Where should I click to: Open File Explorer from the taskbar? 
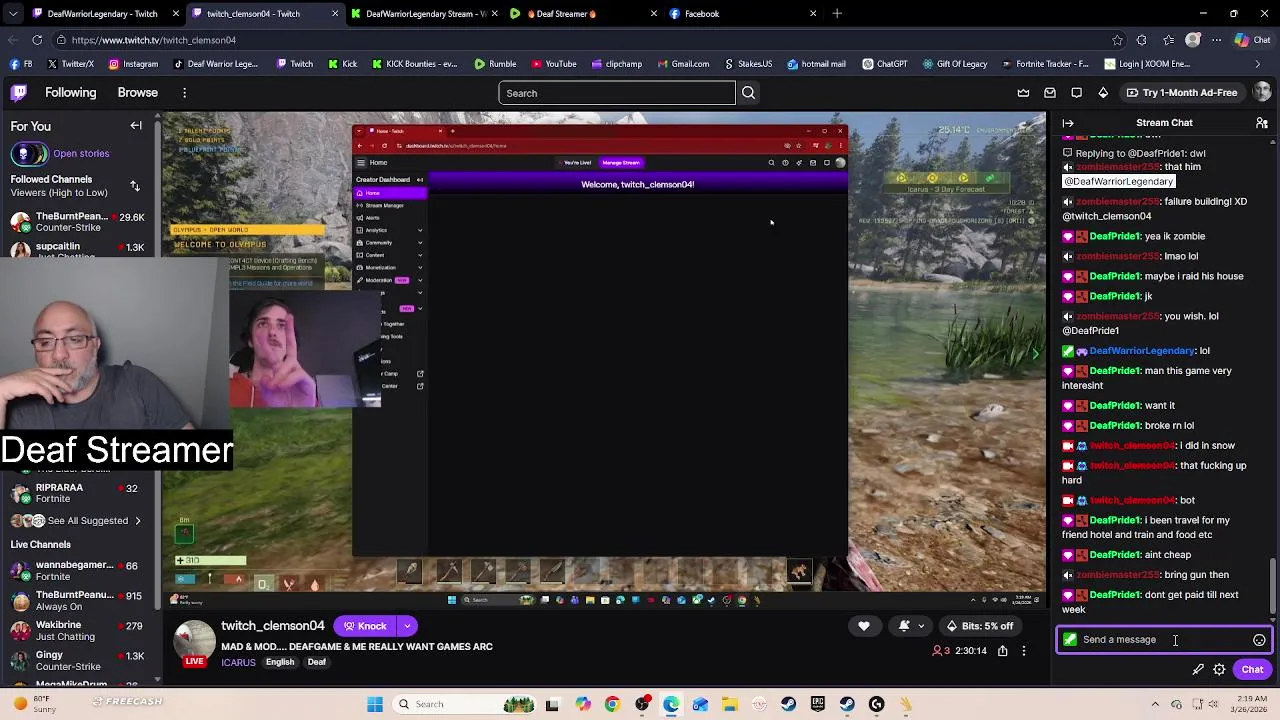730,704
